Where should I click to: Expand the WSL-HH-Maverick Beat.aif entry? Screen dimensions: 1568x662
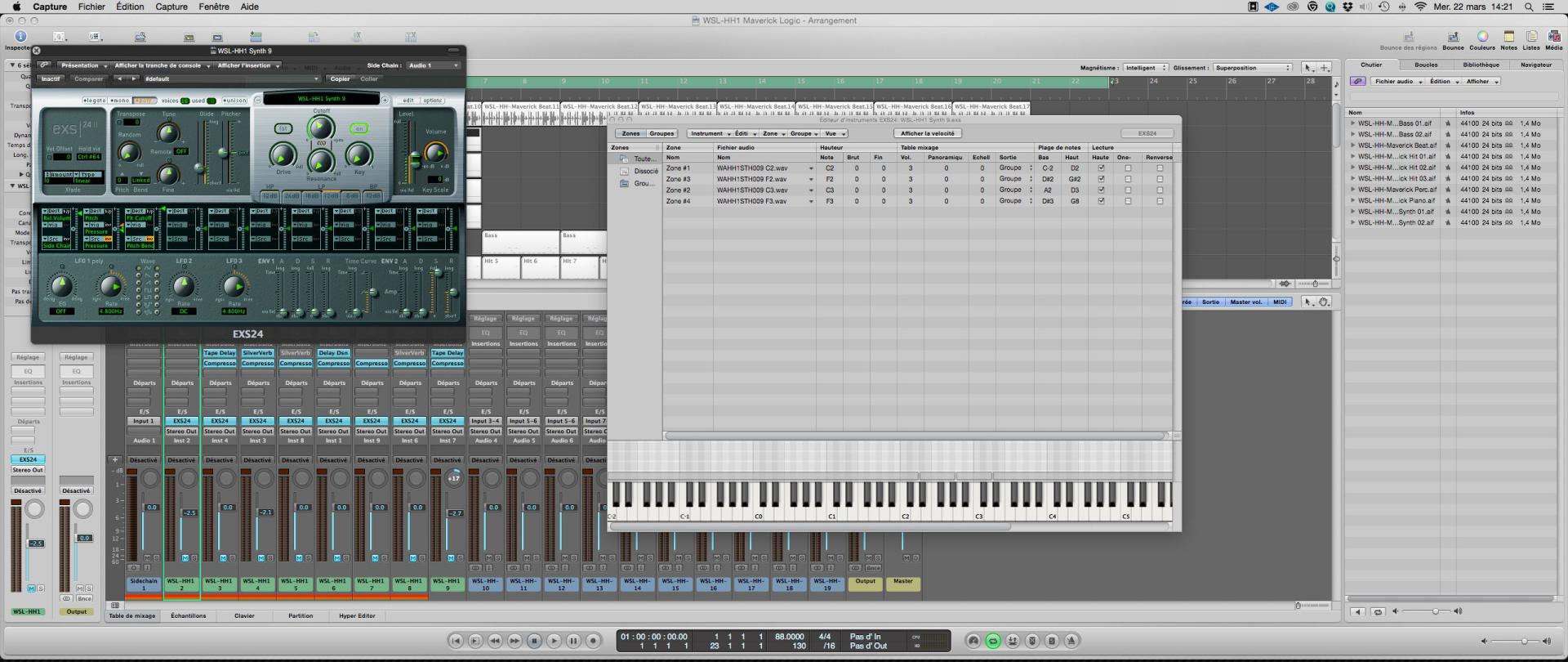[1352, 145]
